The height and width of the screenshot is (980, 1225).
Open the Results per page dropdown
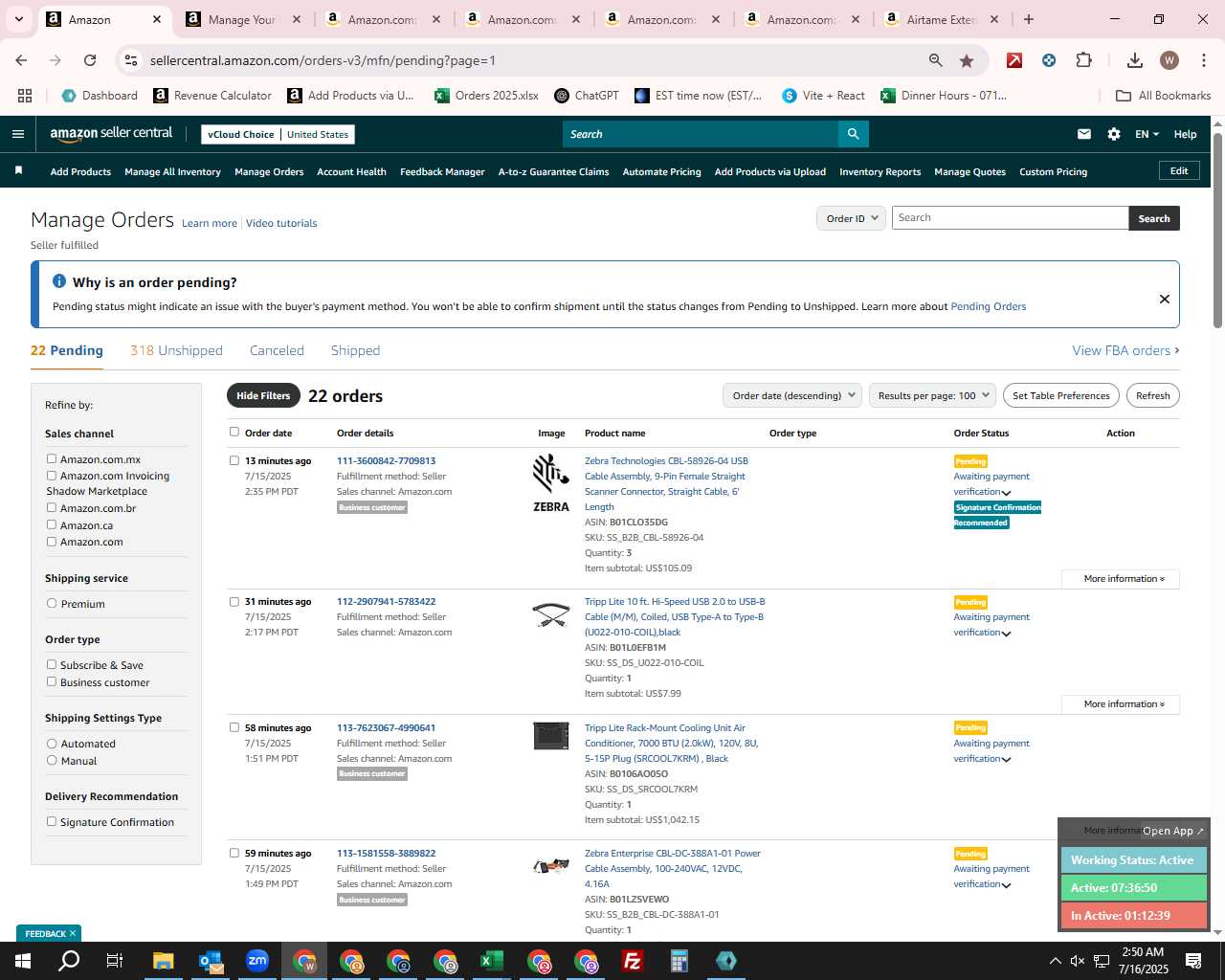933,395
